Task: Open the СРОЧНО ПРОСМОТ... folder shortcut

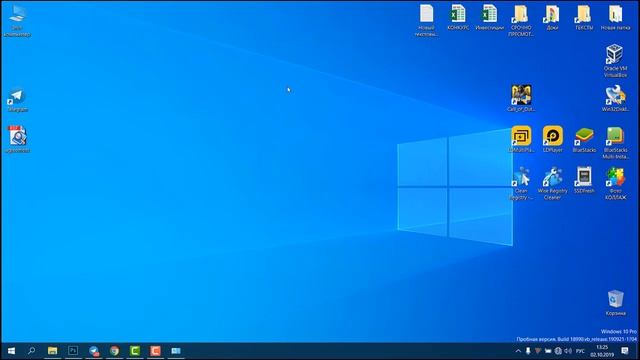Action: point(521,20)
